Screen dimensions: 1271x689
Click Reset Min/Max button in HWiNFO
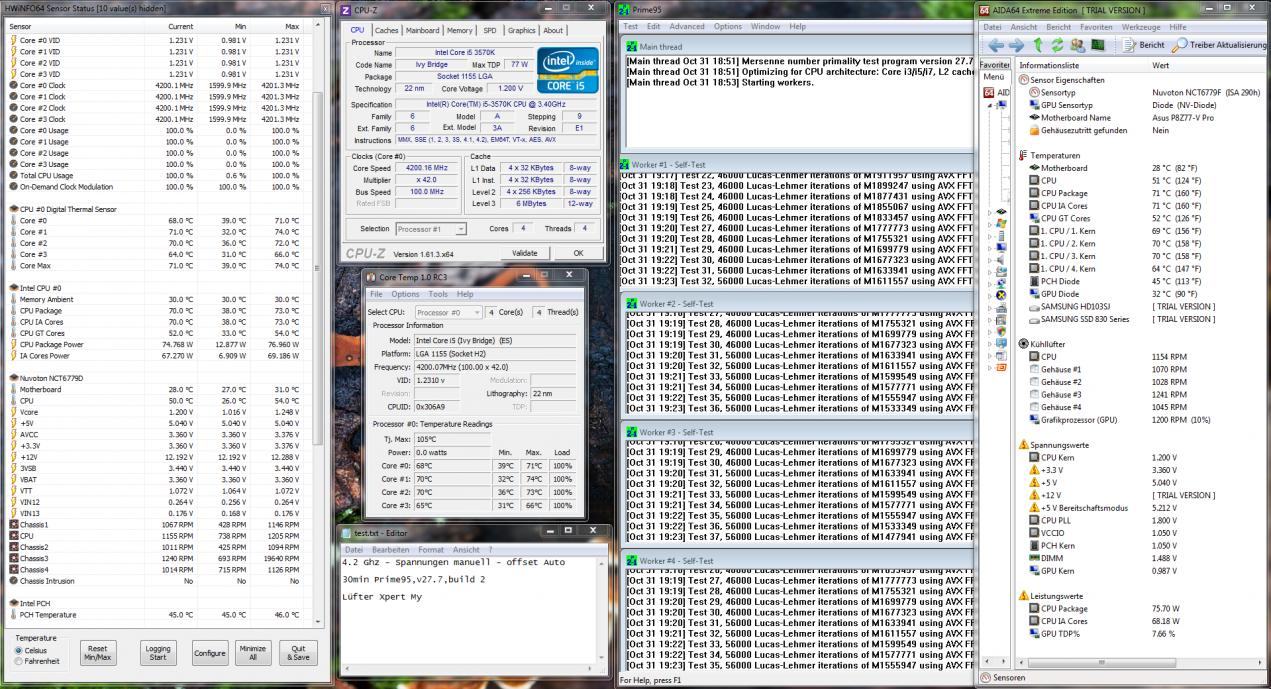(x=97, y=653)
